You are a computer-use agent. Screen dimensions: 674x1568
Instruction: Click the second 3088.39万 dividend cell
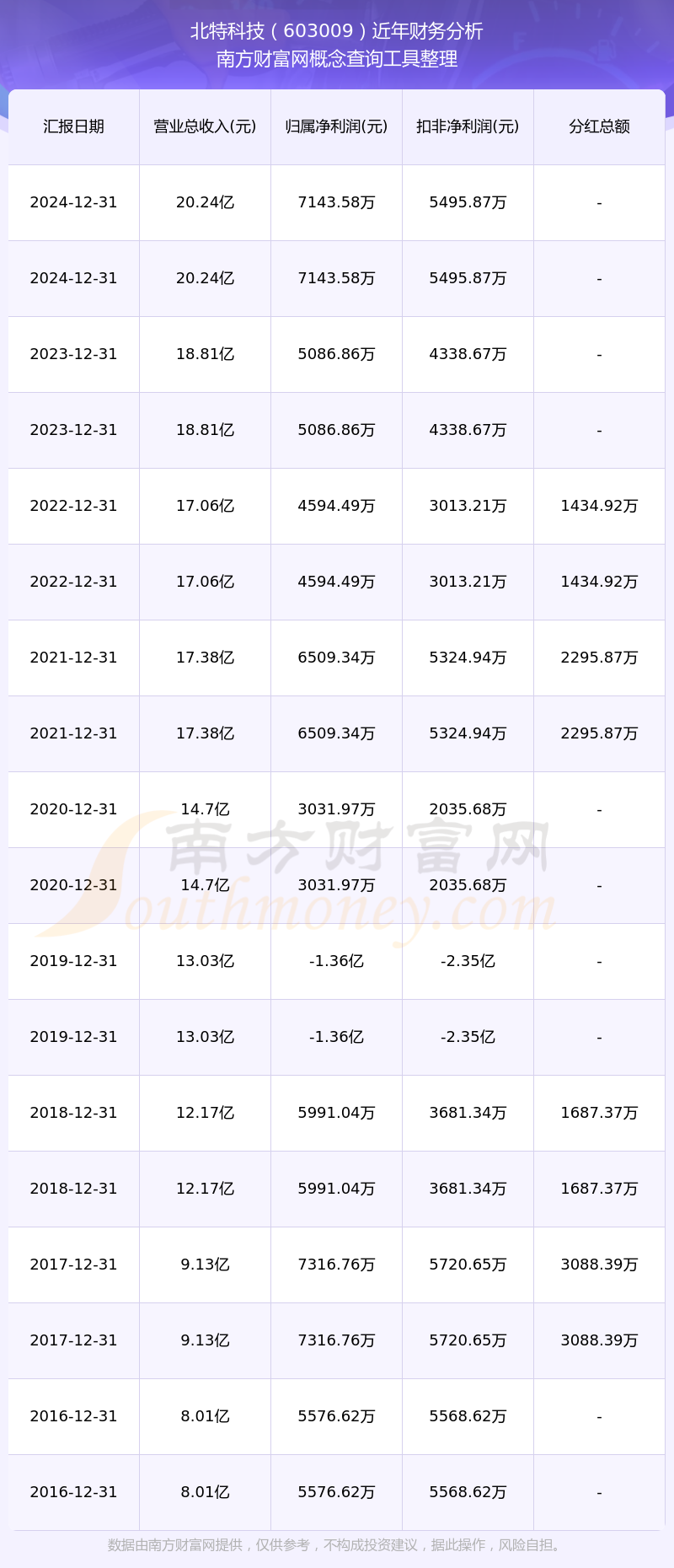[599, 1340]
